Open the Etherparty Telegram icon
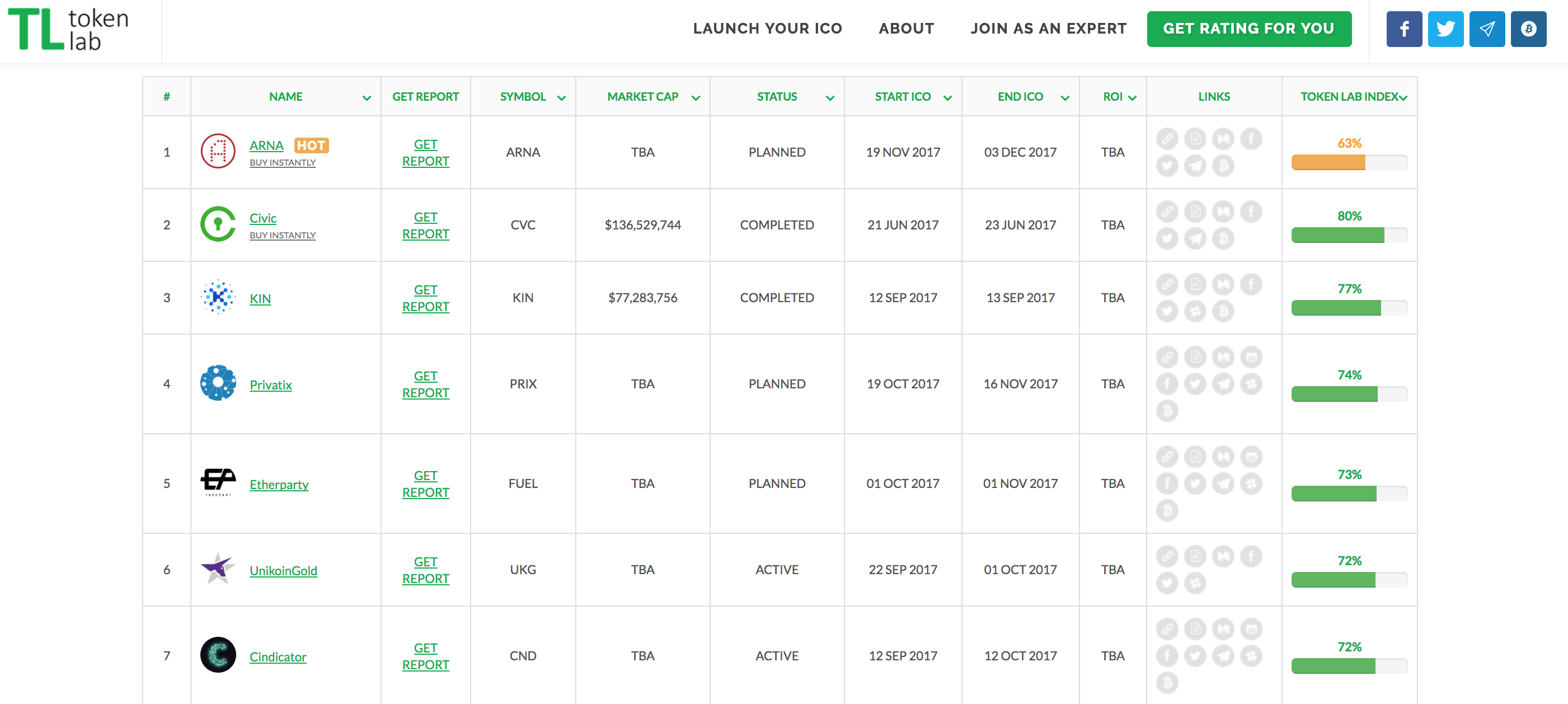This screenshot has height=704, width=1568. click(1223, 484)
